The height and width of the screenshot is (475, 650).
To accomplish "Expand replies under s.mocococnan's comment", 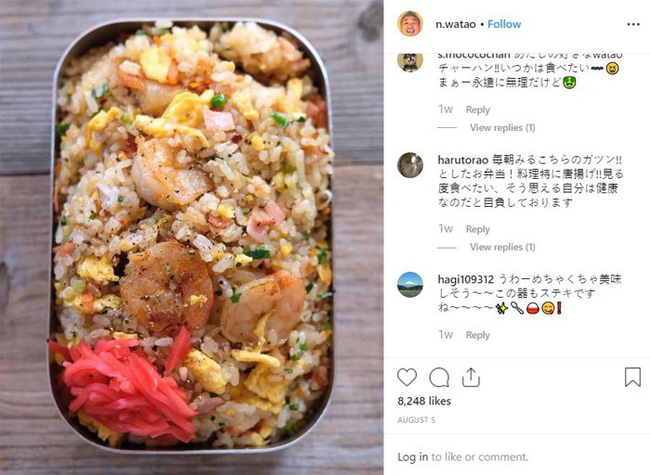I will pyautogui.click(x=502, y=128).
